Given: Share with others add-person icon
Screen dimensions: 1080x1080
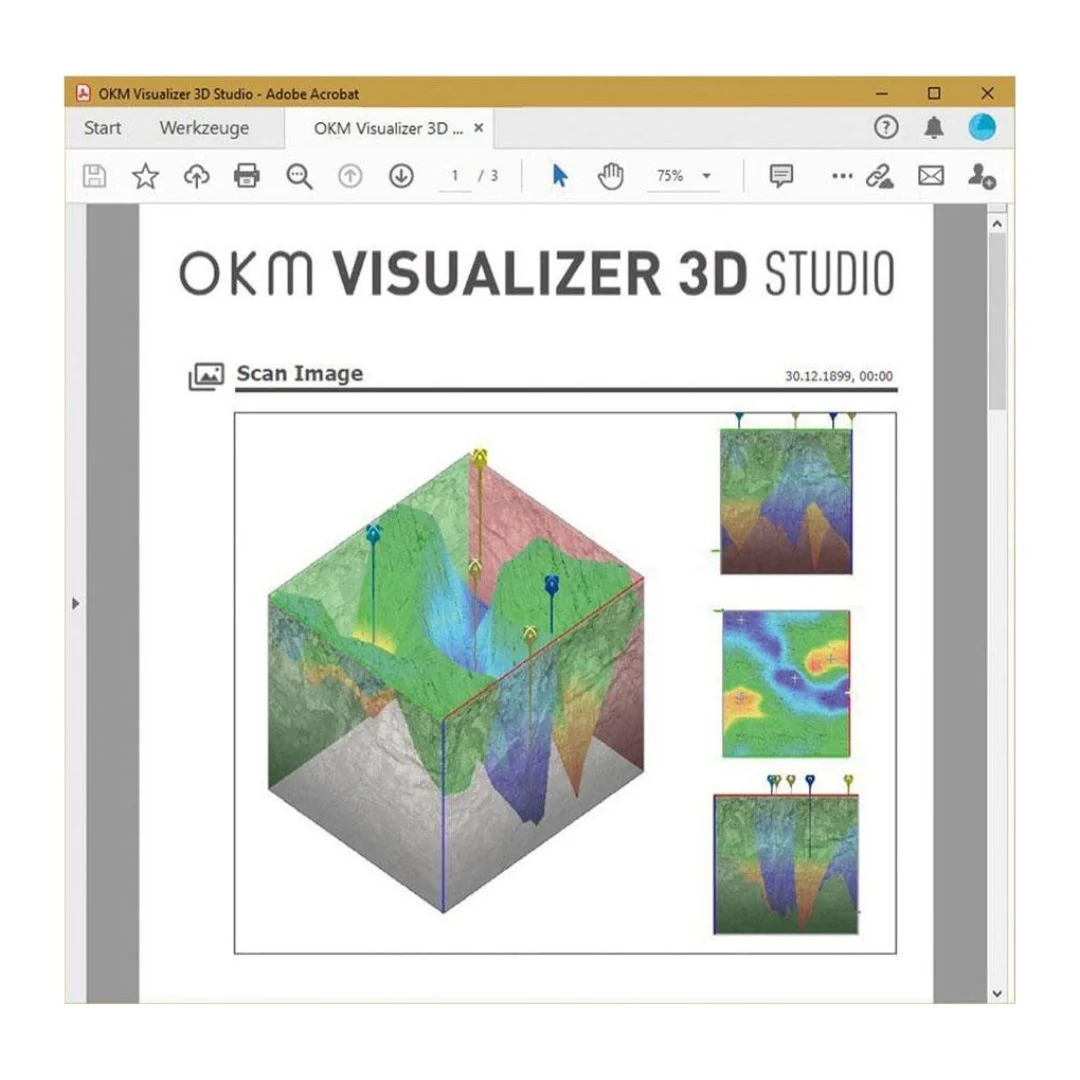Looking at the screenshot, I should [x=982, y=176].
